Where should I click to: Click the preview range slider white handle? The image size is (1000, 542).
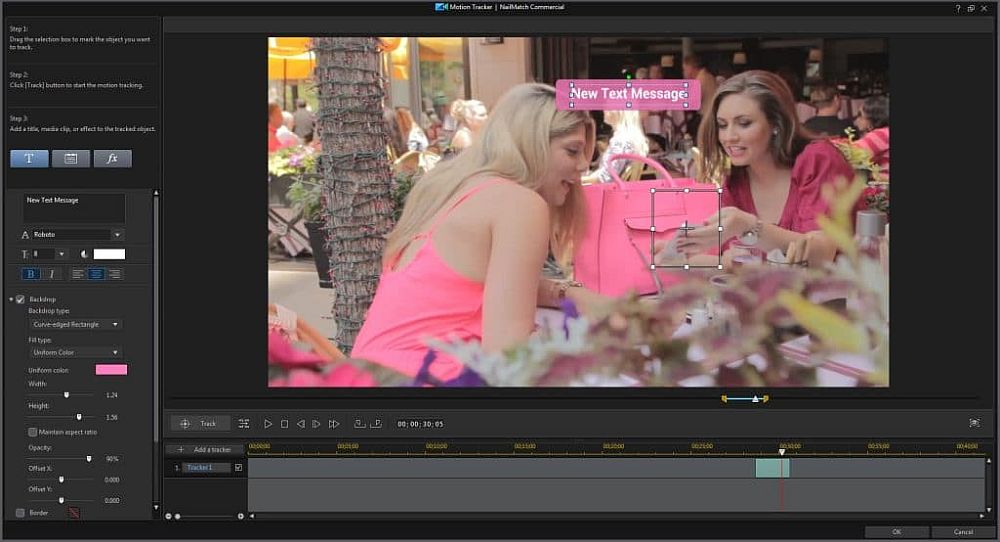tap(755, 399)
